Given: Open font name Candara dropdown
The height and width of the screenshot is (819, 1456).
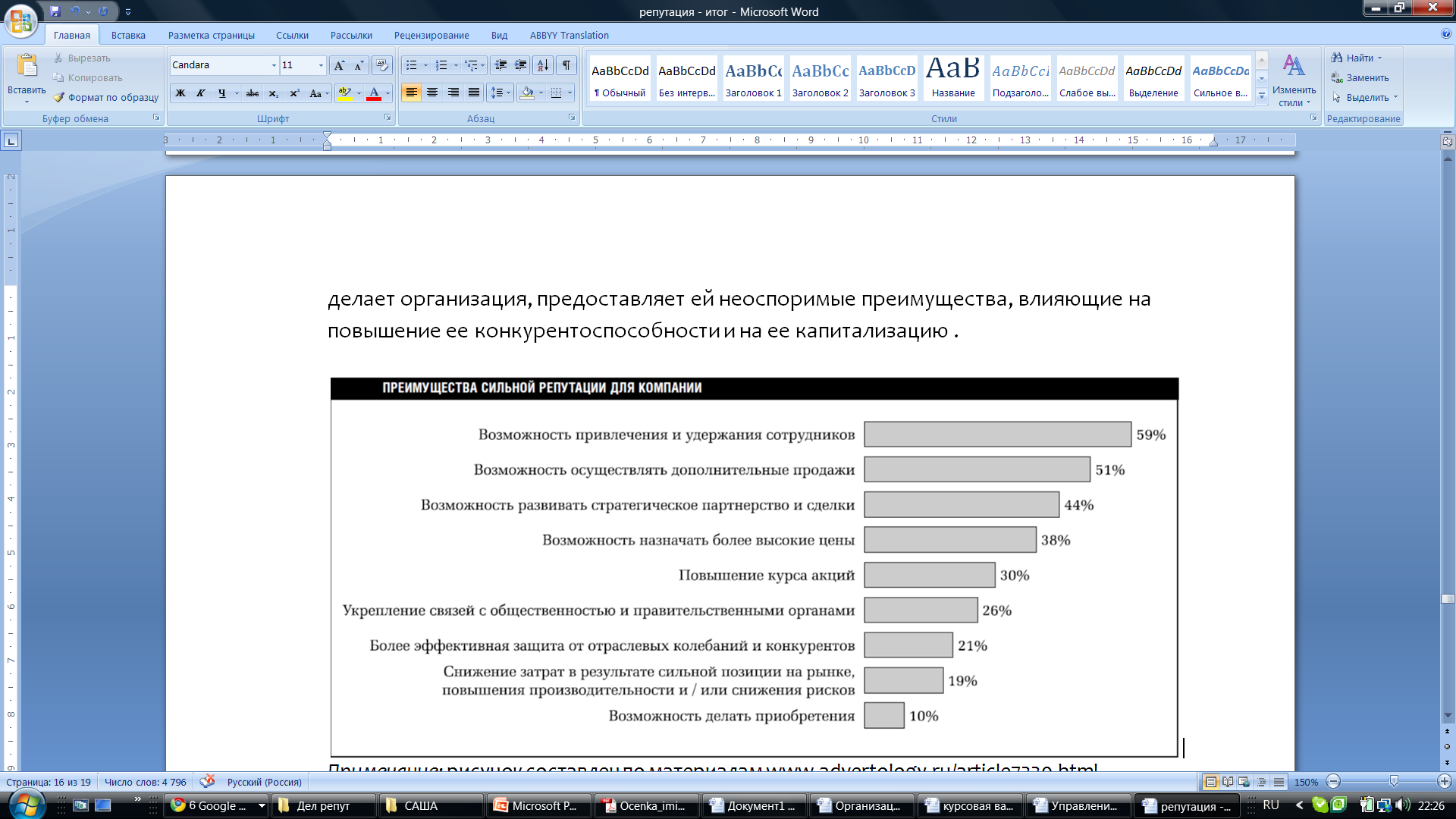Looking at the screenshot, I should pos(274,65).
